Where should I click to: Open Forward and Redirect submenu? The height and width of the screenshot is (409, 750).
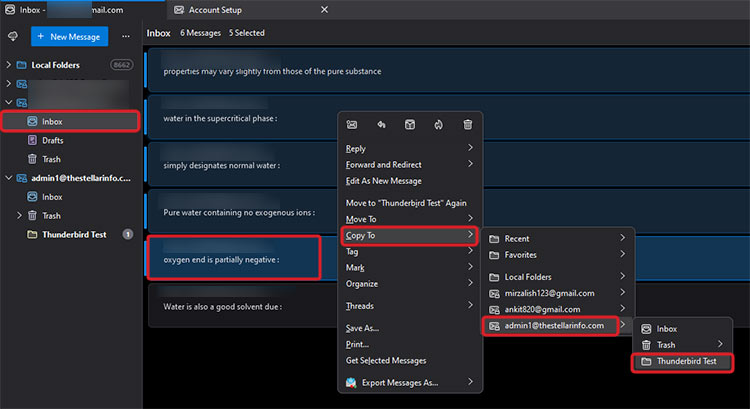pos(410,165)
